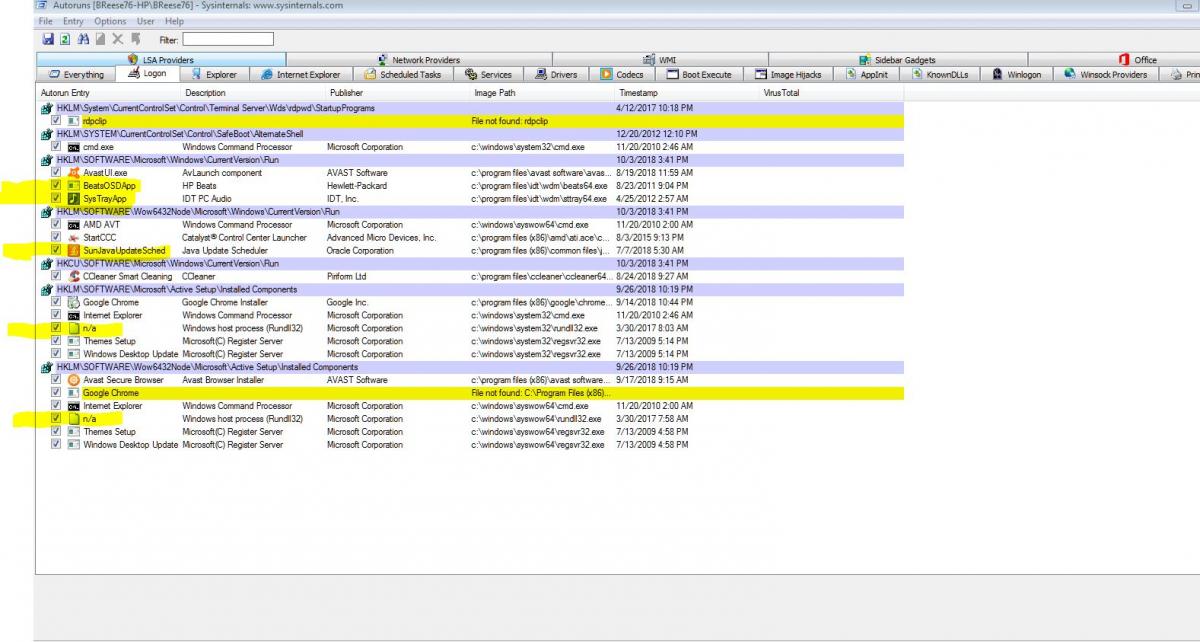Open the User menu
Screen dimensions: 1200x642
tap(146, 21)
